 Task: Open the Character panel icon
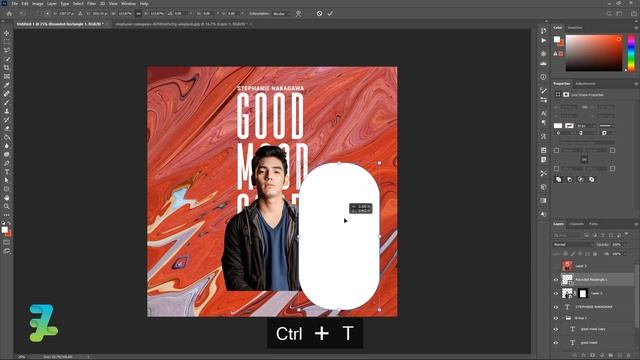click(x=543, y=113)
